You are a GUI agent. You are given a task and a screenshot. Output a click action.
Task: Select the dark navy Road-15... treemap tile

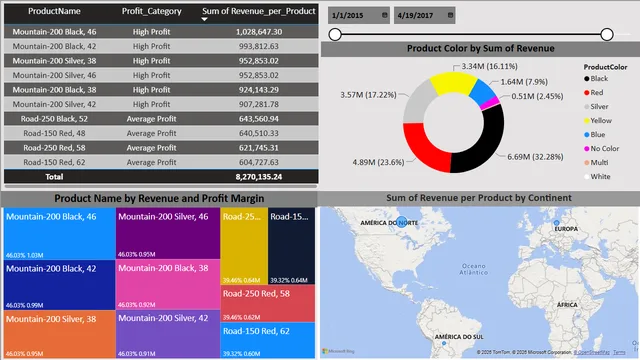[x=292, y=246]
